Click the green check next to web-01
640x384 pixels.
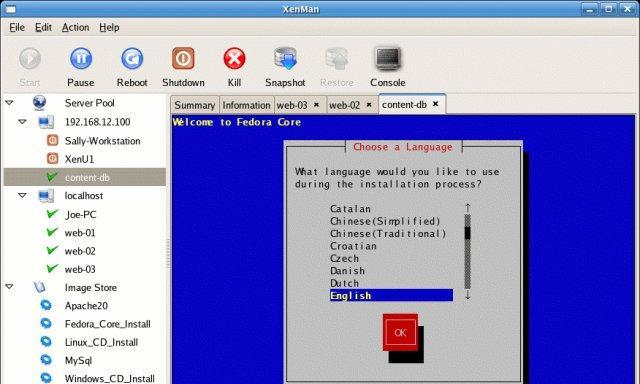pyautogui.click(x=52, y=232)
